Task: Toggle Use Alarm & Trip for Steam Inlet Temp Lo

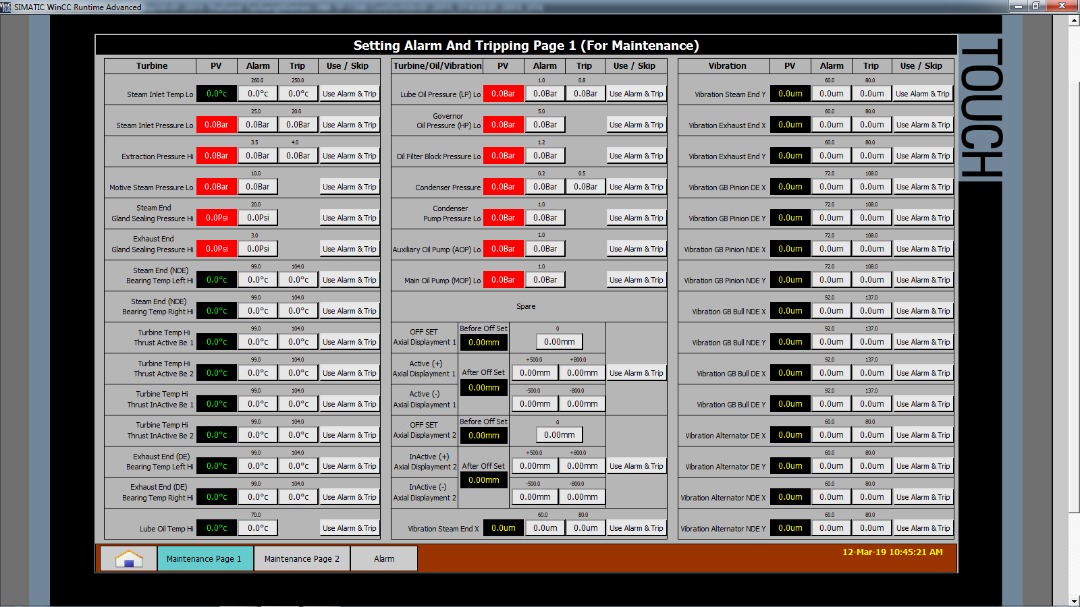Action: (349, 94)
